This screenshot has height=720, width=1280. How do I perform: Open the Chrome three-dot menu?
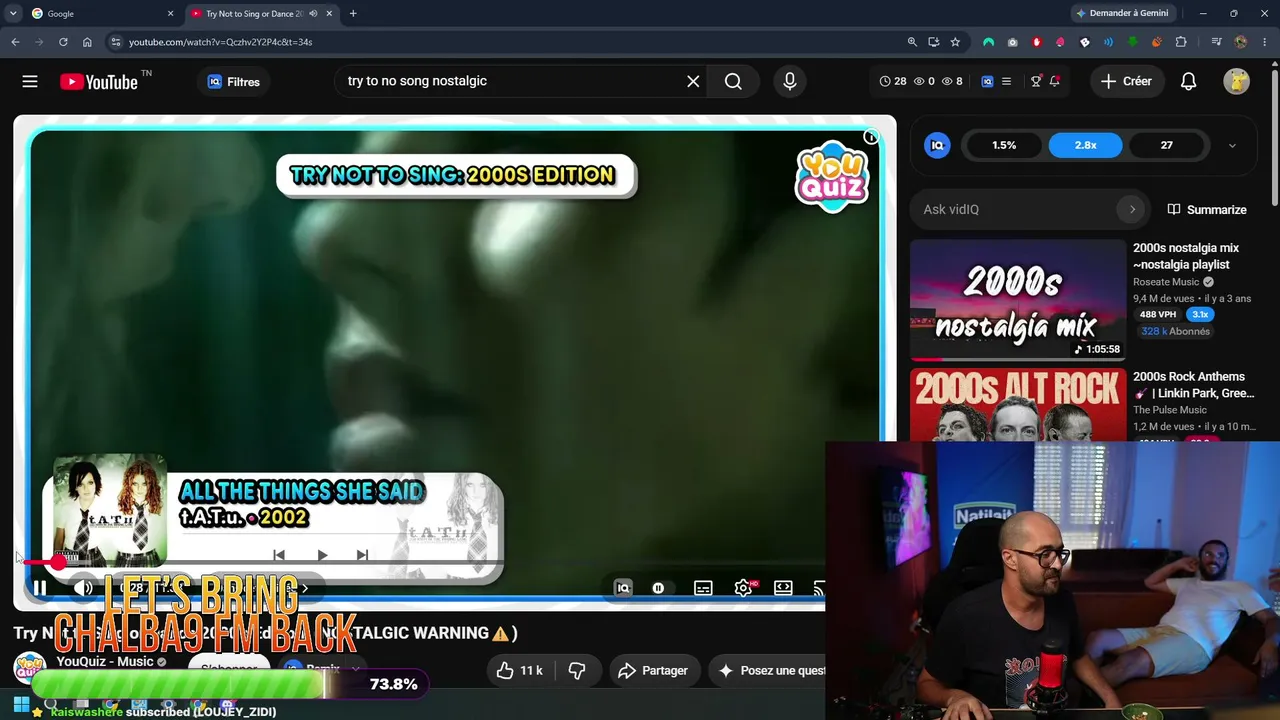1264,42
